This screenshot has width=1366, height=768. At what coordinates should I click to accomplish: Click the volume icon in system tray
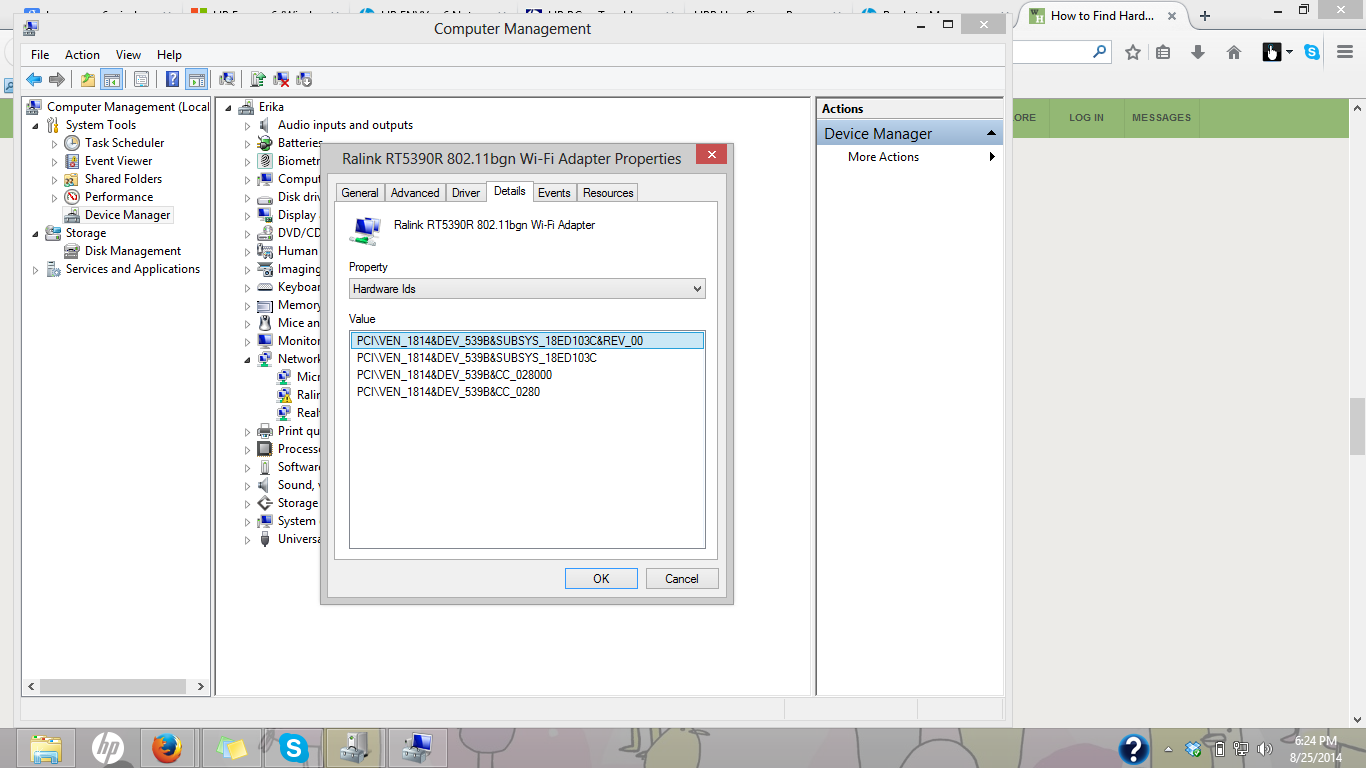pos(1264,749)
